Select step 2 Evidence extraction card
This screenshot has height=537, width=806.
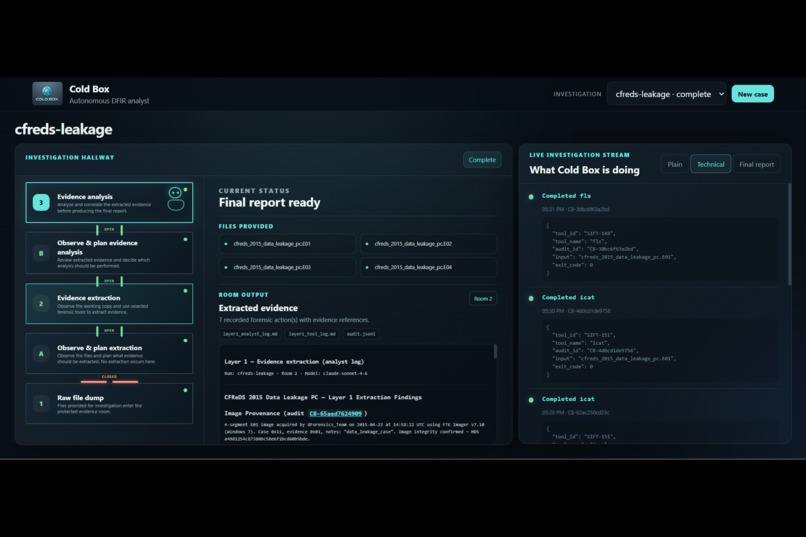click(109, 304)
